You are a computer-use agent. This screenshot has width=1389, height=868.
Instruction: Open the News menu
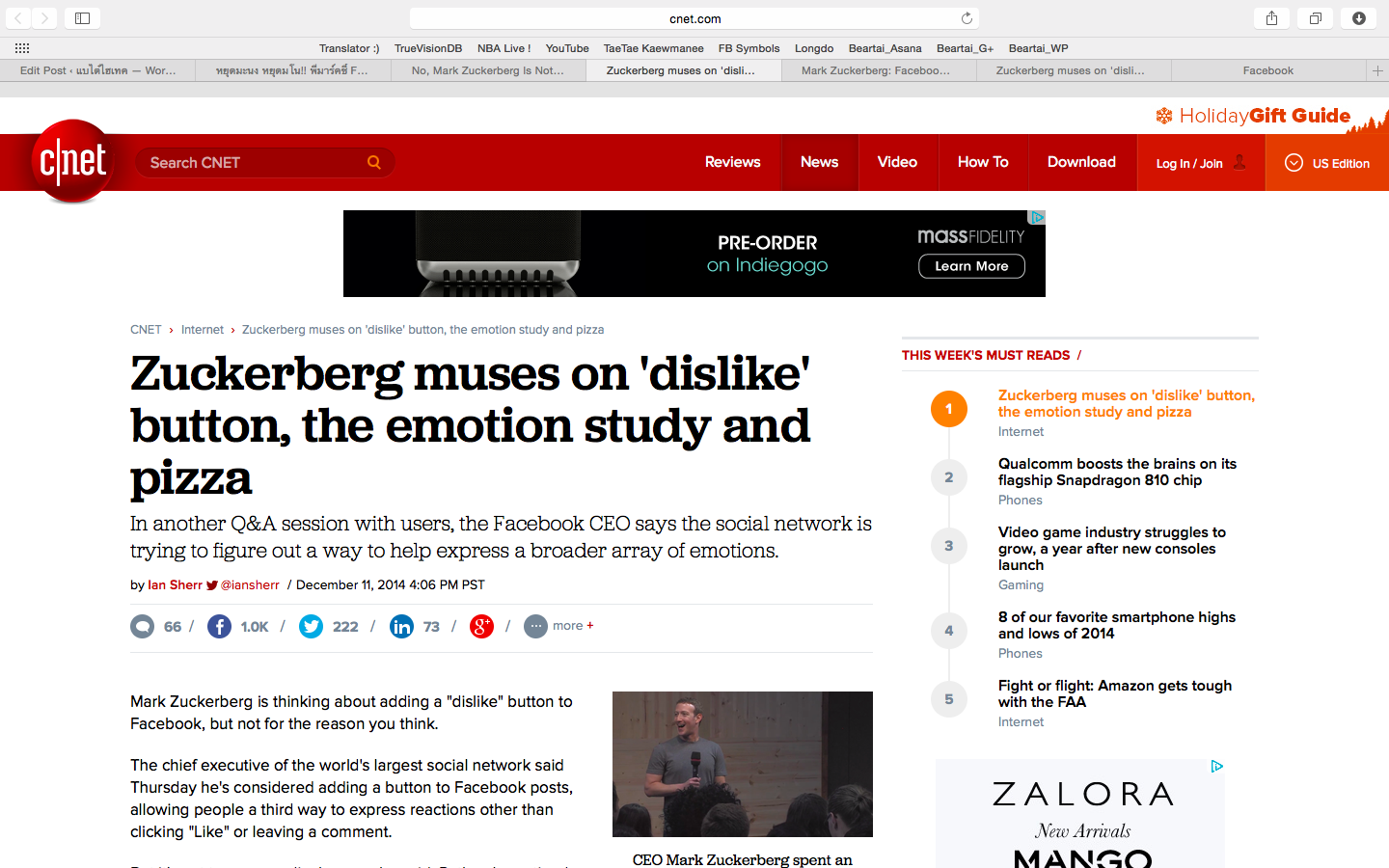[x=820, y=162]
